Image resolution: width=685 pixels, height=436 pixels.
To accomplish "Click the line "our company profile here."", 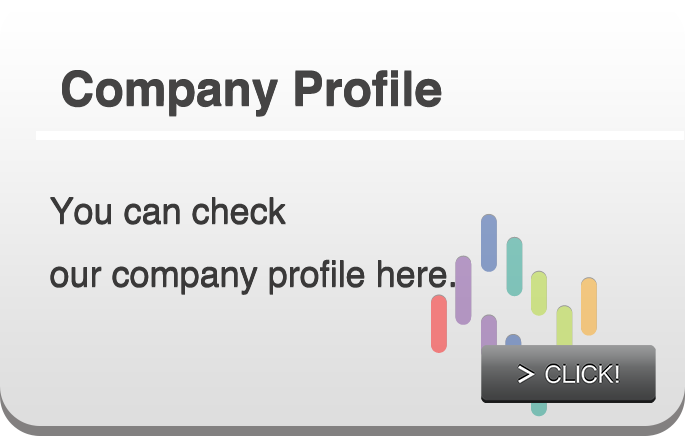I will point(253,277).
